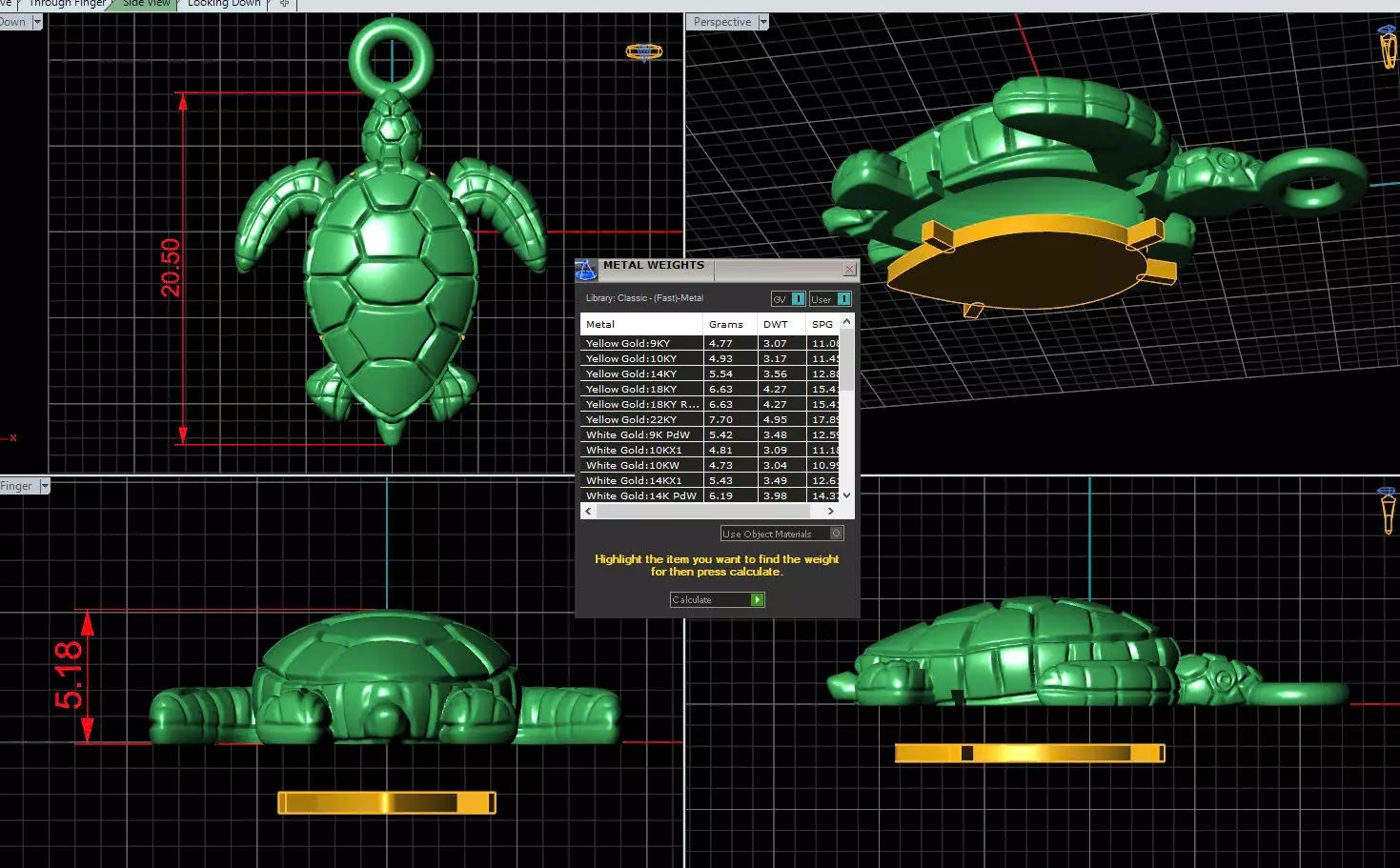The height and width of the screenshot is (868, 1400).
Task: Select the Yellow Gold:18KY R... row
Action: click(x=710, y=404)
